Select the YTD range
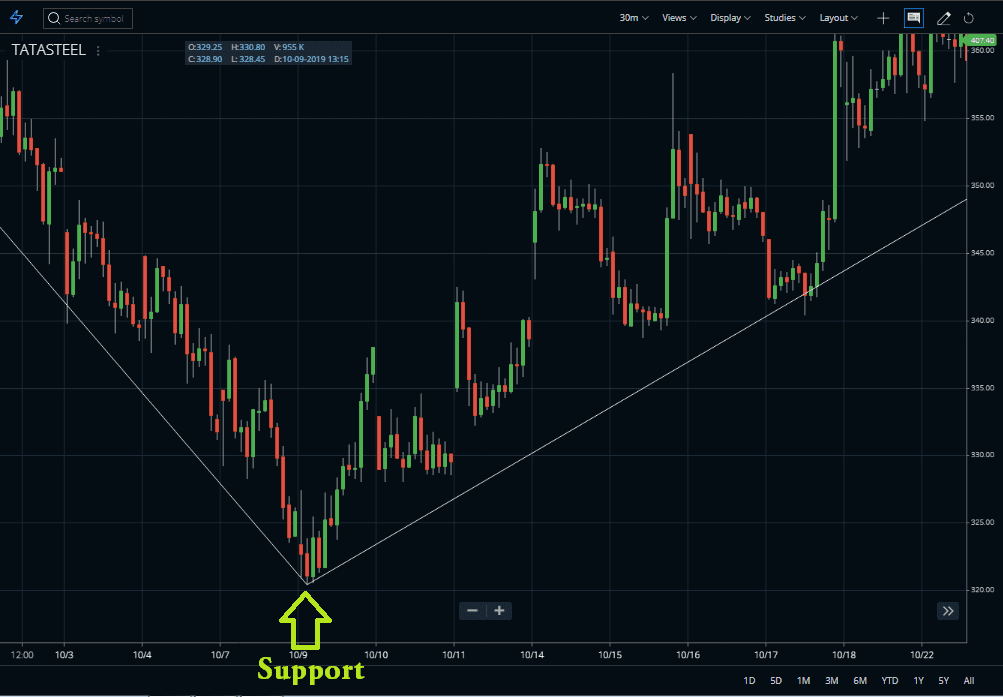Screen dimensions: 1003x697 click(890, 680)
